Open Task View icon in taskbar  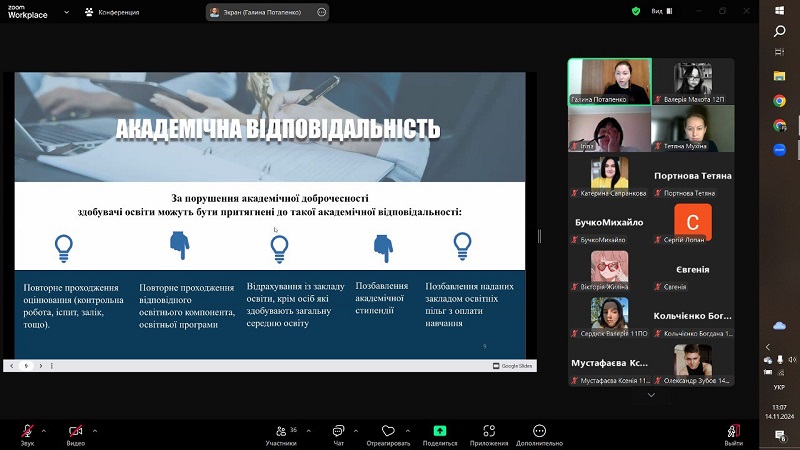(779, 52)
